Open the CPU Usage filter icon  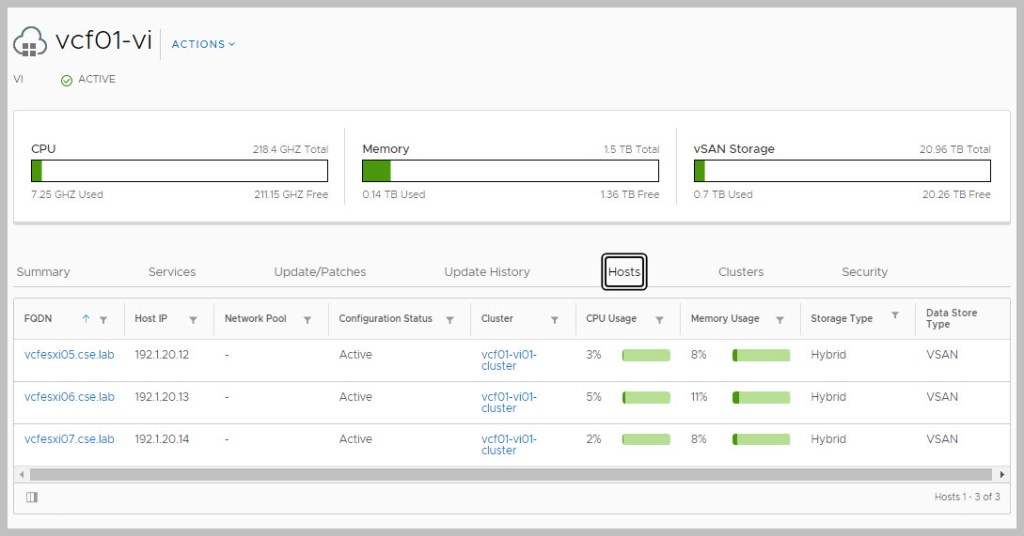tap(659, 320)
